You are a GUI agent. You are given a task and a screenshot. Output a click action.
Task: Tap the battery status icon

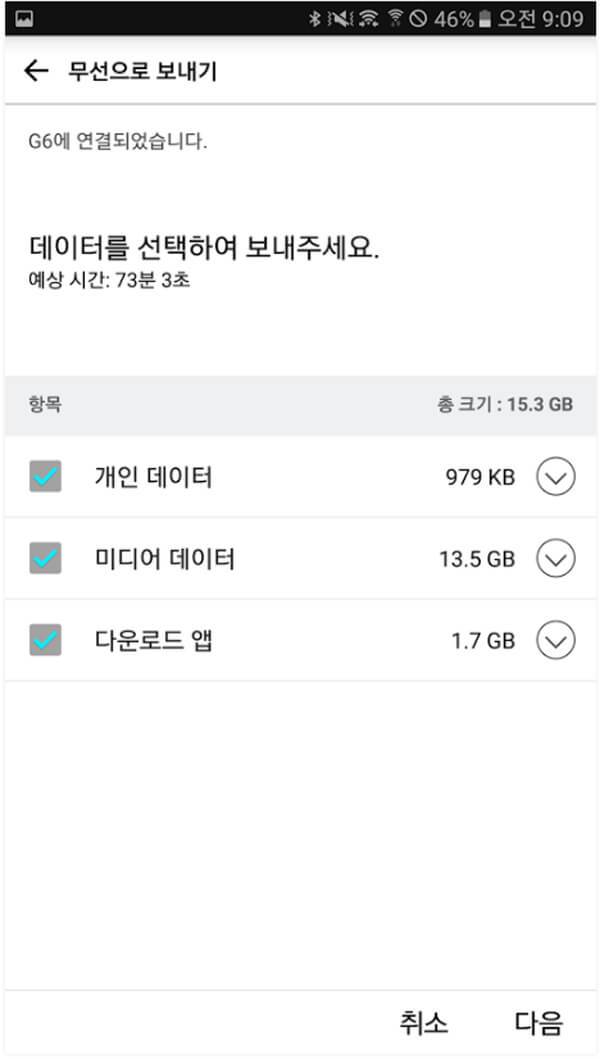(486, 18)
